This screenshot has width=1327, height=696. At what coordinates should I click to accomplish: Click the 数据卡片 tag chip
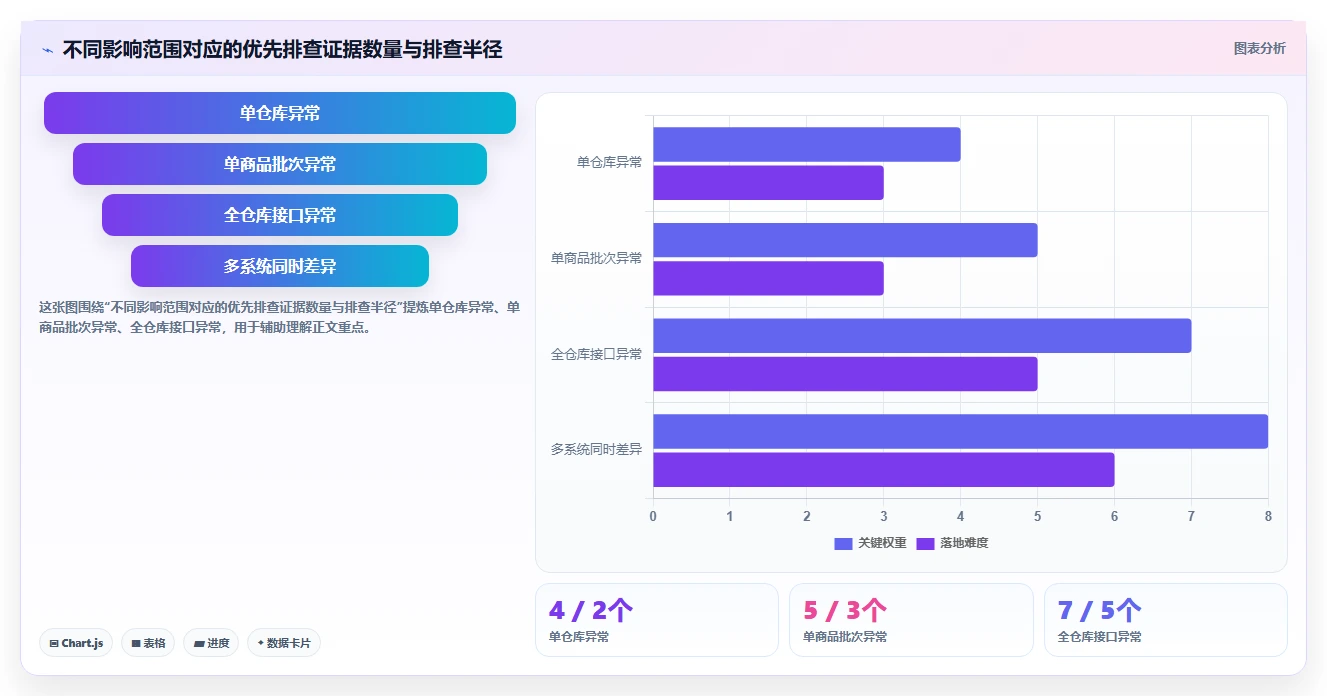(x=284, y=643)
